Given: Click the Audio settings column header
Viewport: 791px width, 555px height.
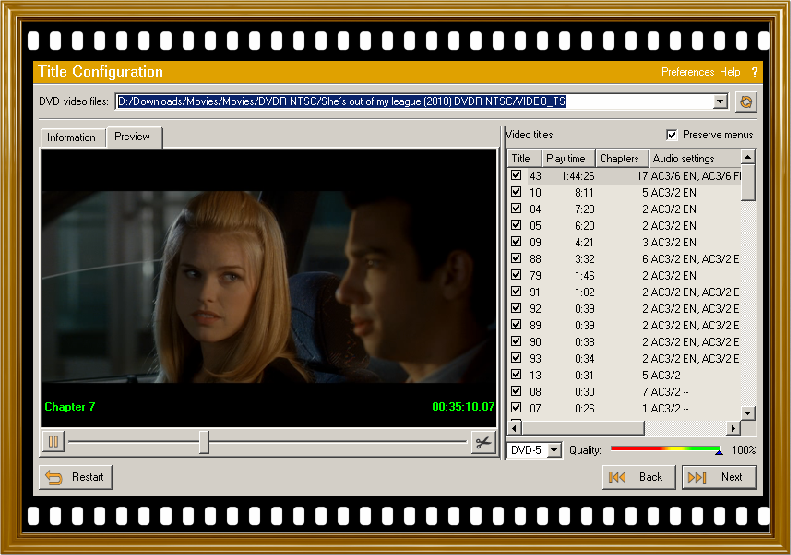Looking at the screenshot, I should click(x=695, y=158).
